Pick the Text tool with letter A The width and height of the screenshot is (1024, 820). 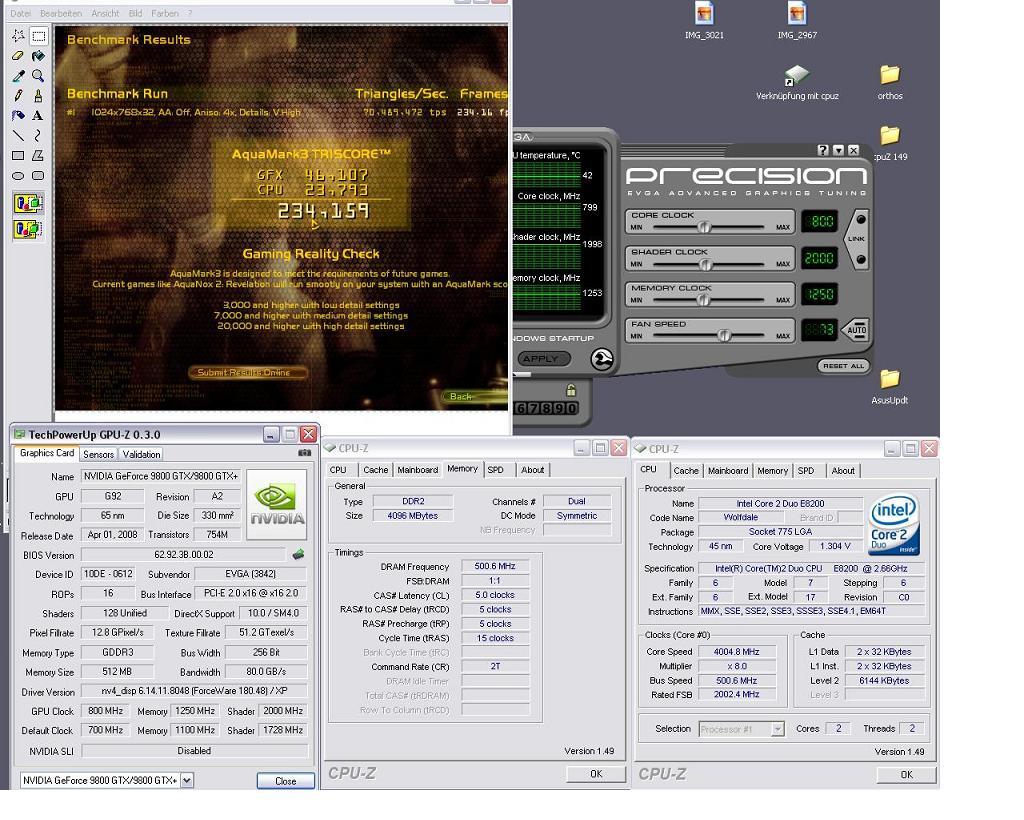(x=39, y=116)
